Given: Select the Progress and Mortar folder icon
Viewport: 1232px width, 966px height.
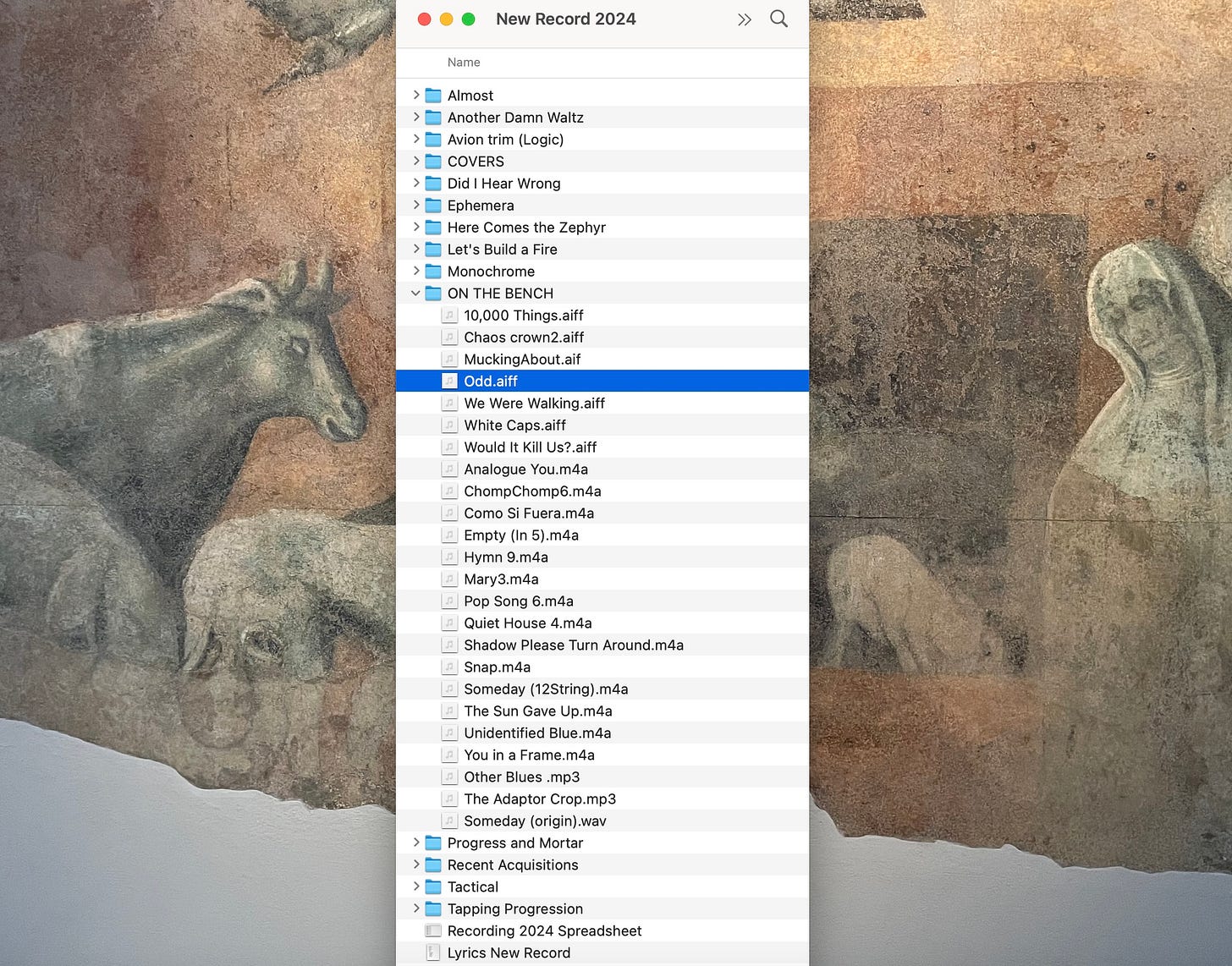Looking at the screenshot, I should (433, 843).
